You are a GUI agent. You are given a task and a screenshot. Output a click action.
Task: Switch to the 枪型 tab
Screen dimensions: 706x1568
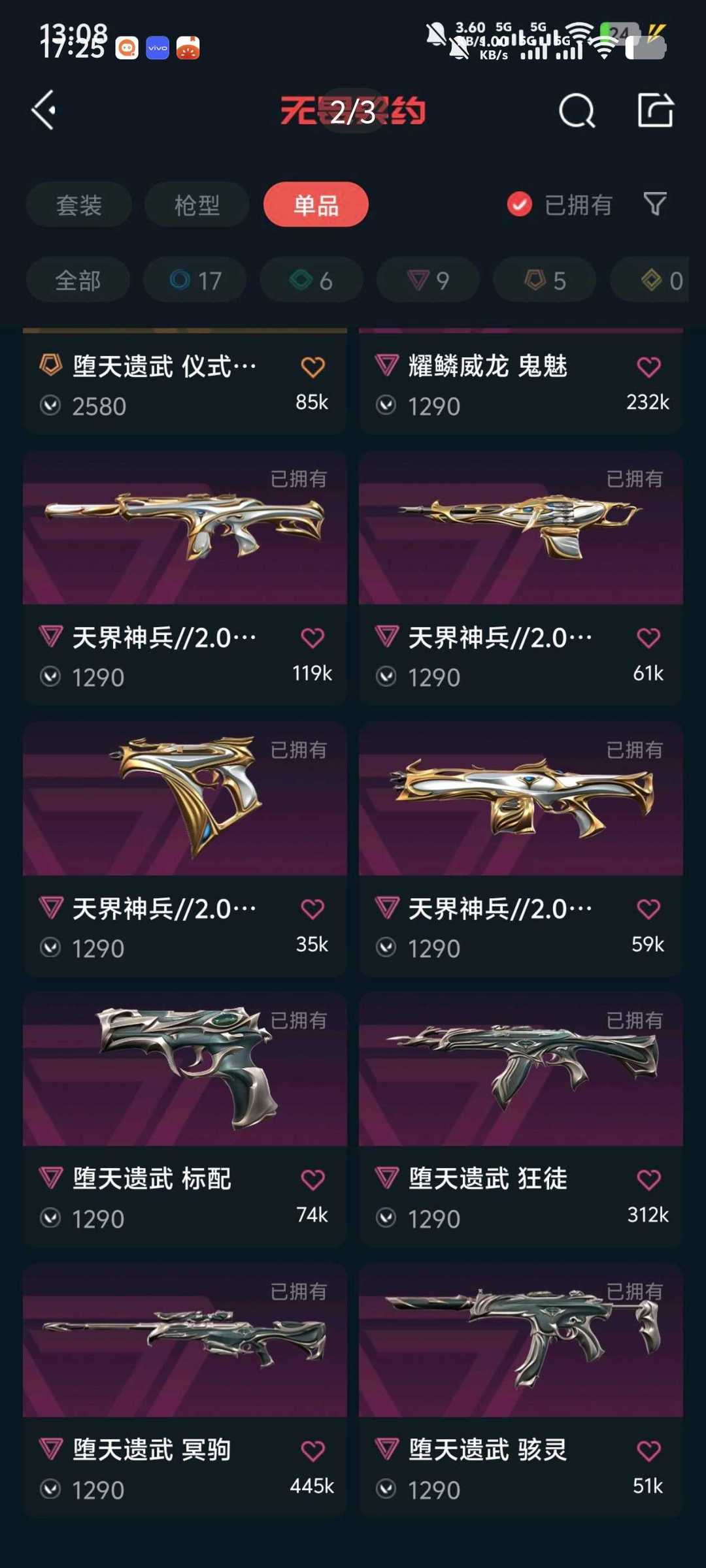pyautogui.click(x=197, y=204)
